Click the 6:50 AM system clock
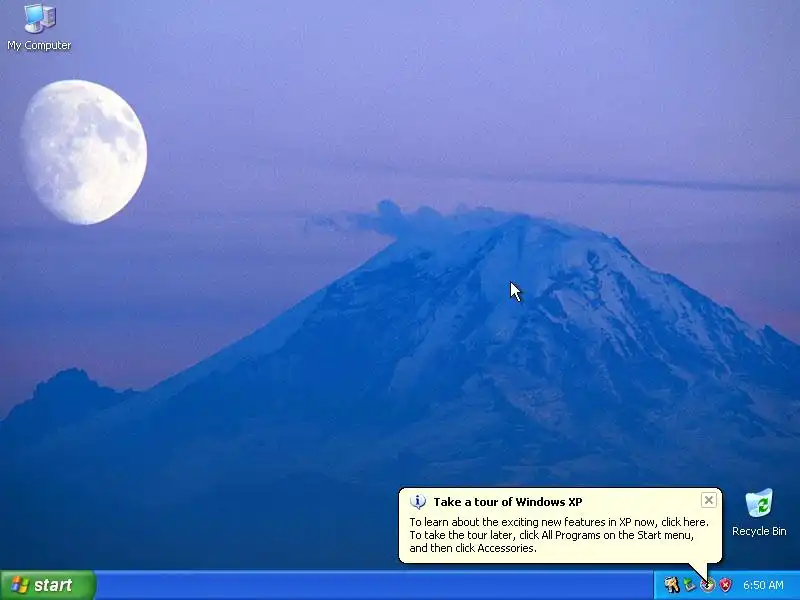This screenshot has width=800, height=600. pos(763,585)
